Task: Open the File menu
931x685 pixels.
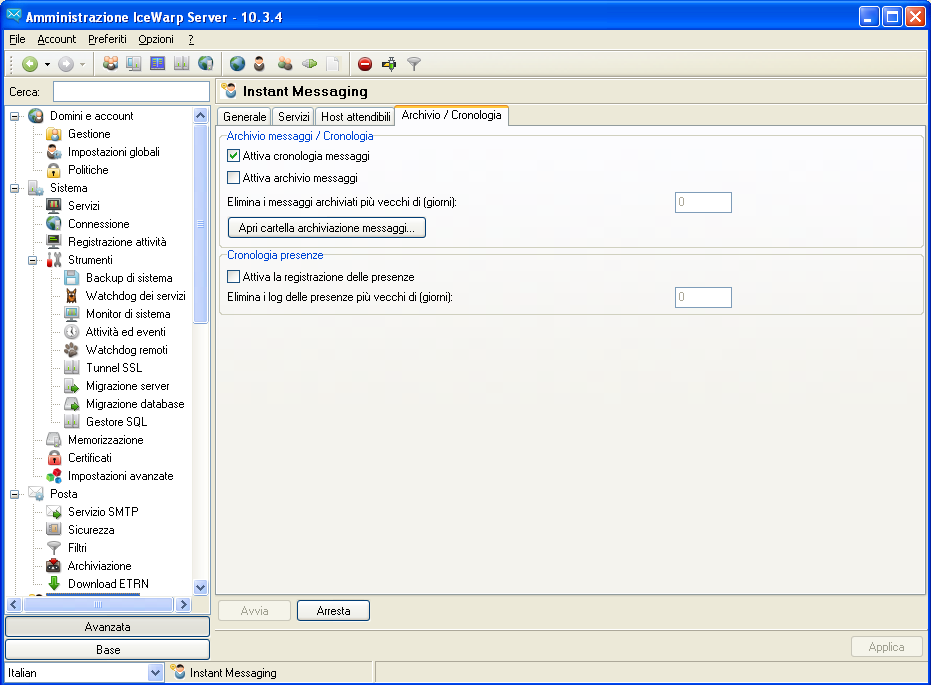Action: 17,39
